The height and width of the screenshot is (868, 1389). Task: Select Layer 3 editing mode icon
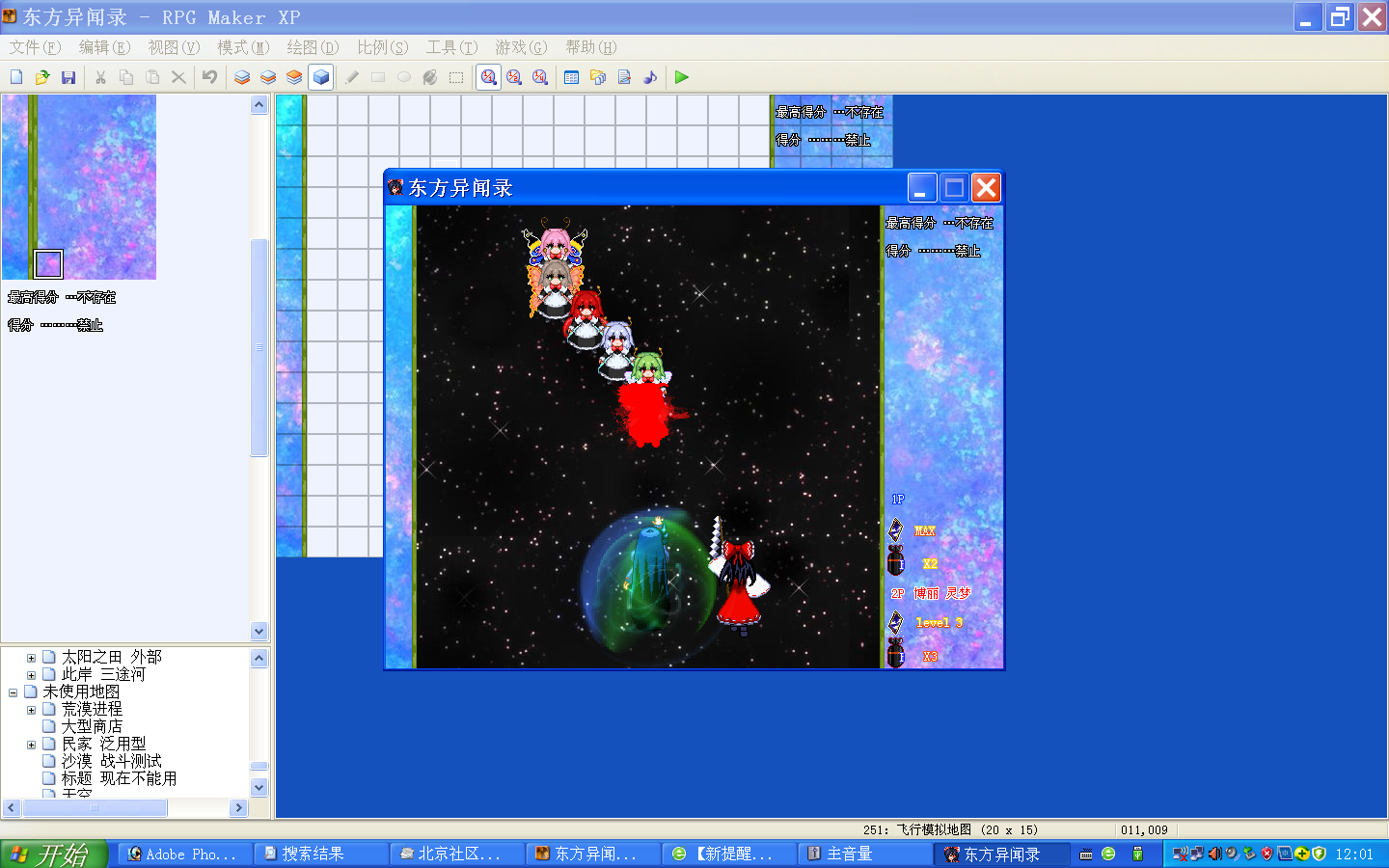click(294, 77)
